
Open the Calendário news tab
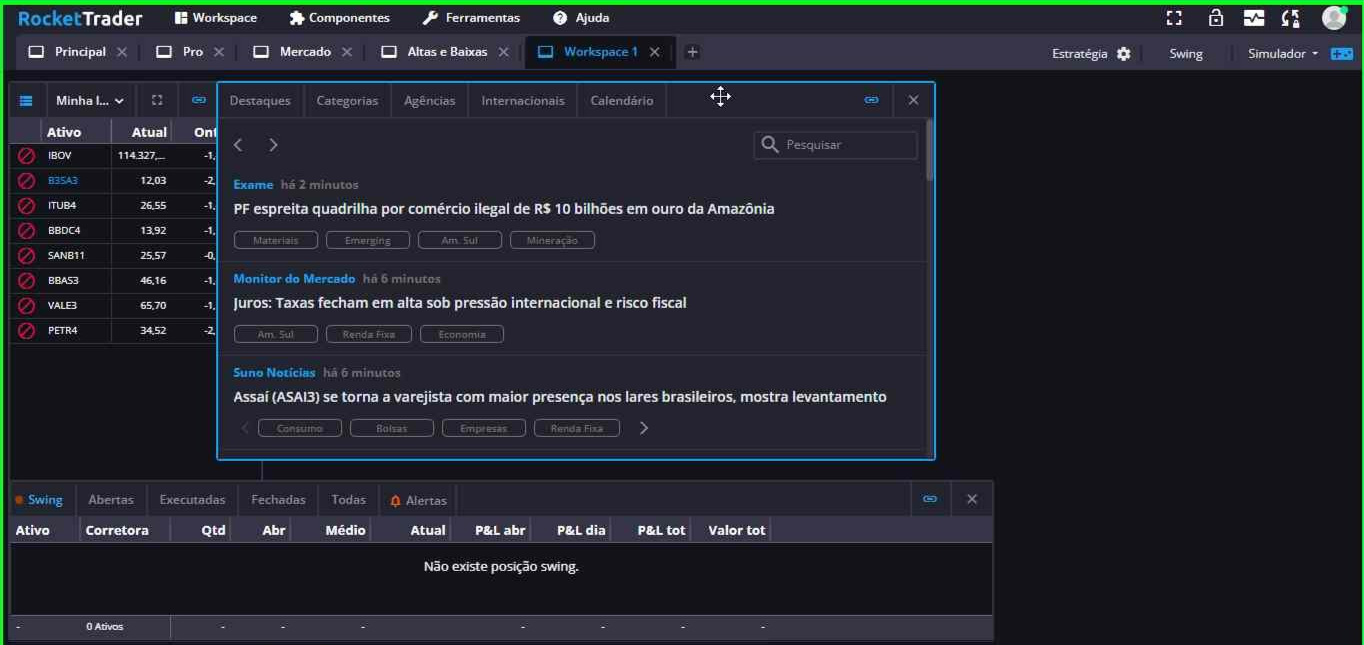tap(622, 101)
